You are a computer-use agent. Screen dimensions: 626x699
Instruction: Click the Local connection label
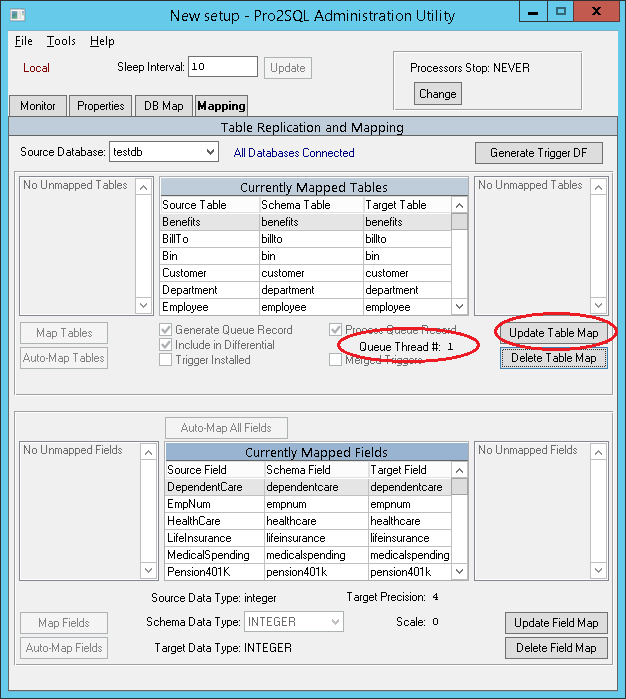pyautogui.click(x=36, y=68)
